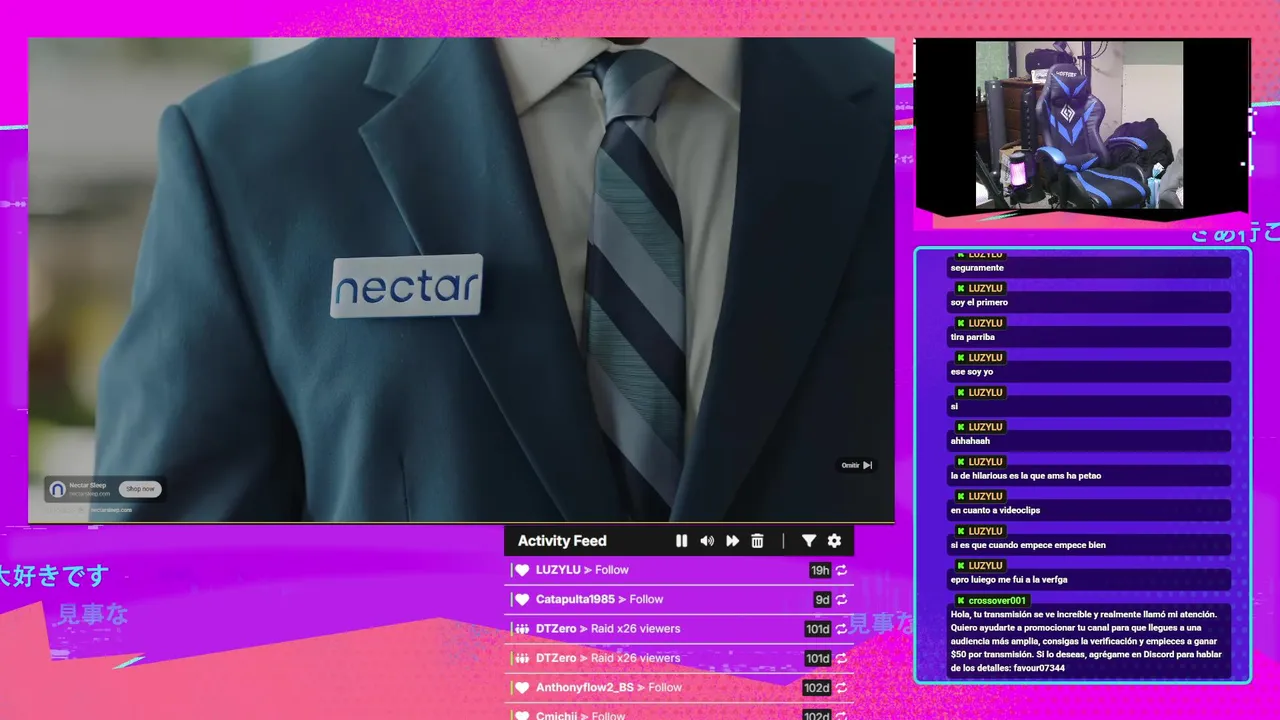Image resolution: width=1280 pixels, height=720 pixels.
Task: Skip the ad with Omitir button
Action: (857, 465)
